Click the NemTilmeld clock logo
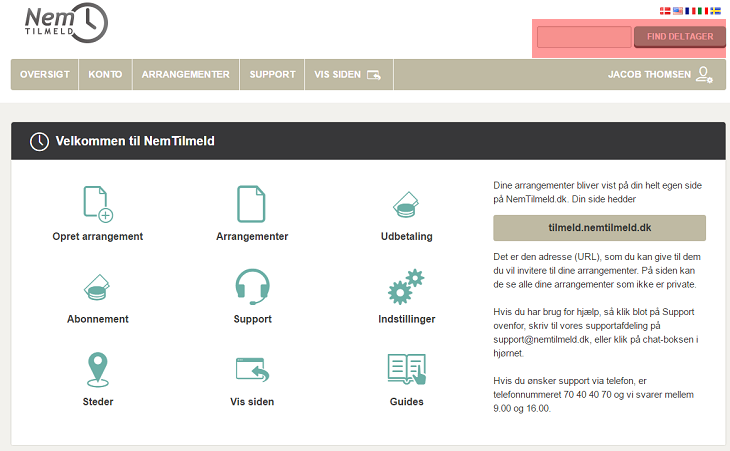This screenshot has width=730, height=451. tap(66, 23)
